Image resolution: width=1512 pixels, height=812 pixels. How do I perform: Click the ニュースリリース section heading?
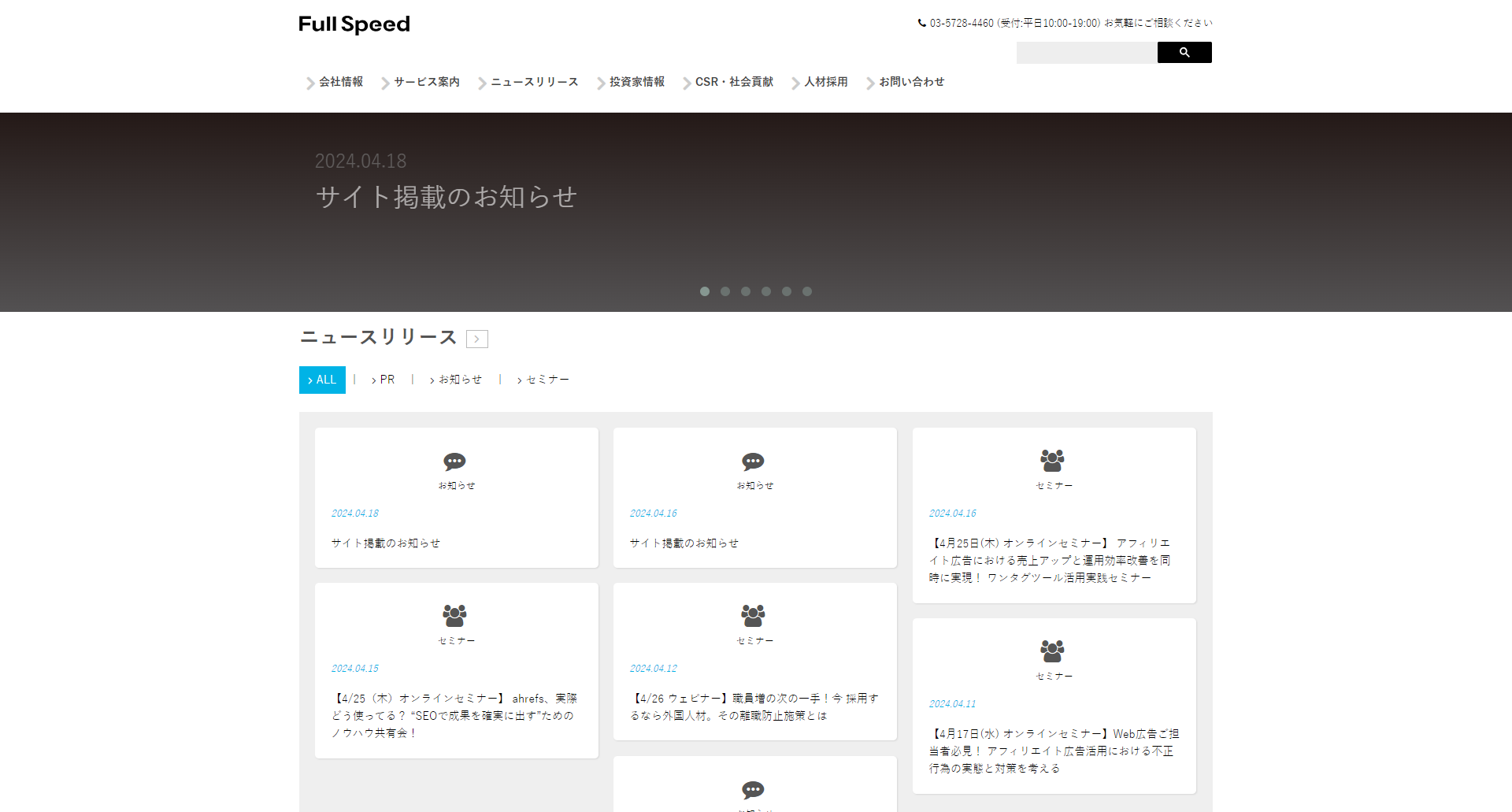(379, 337)
